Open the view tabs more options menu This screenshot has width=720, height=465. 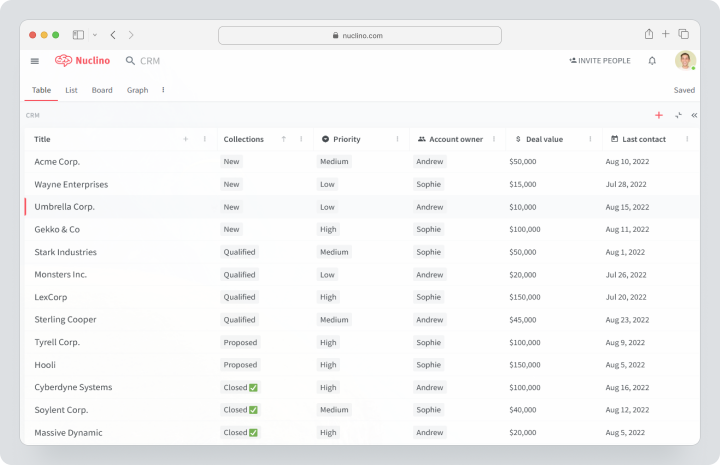tap(163, 90)
